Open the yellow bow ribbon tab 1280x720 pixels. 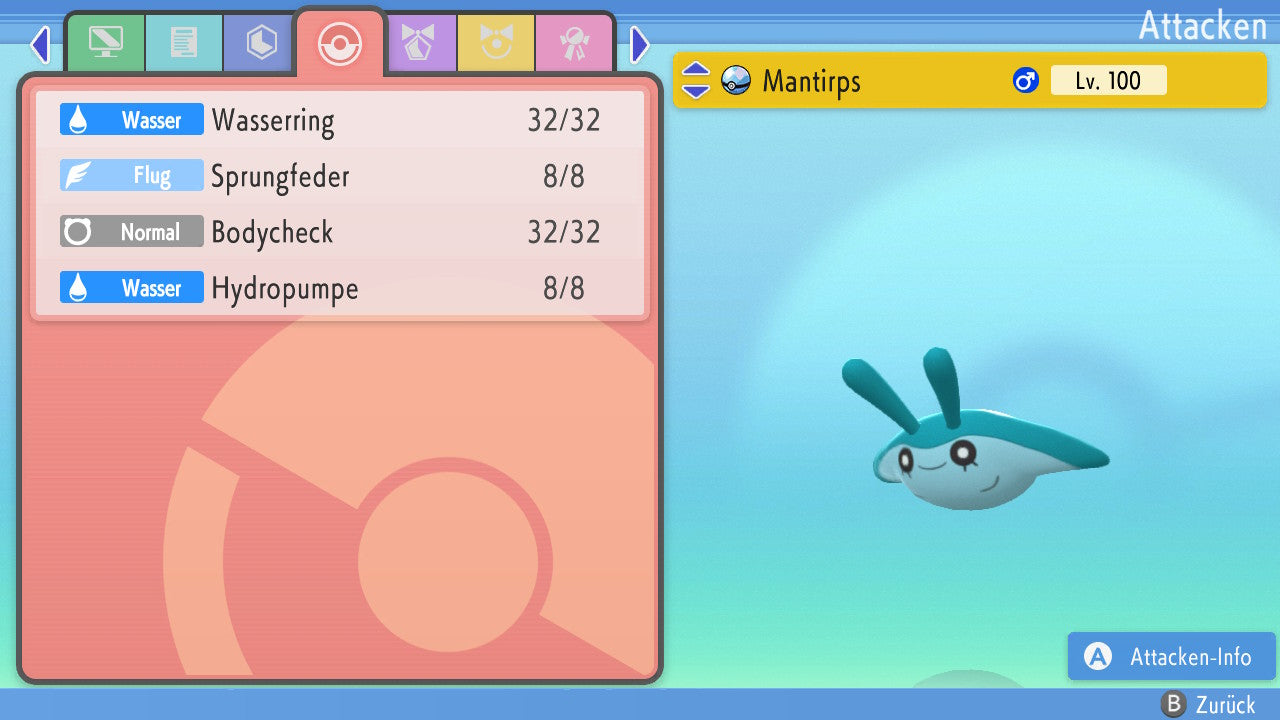(x=496, y=43)
